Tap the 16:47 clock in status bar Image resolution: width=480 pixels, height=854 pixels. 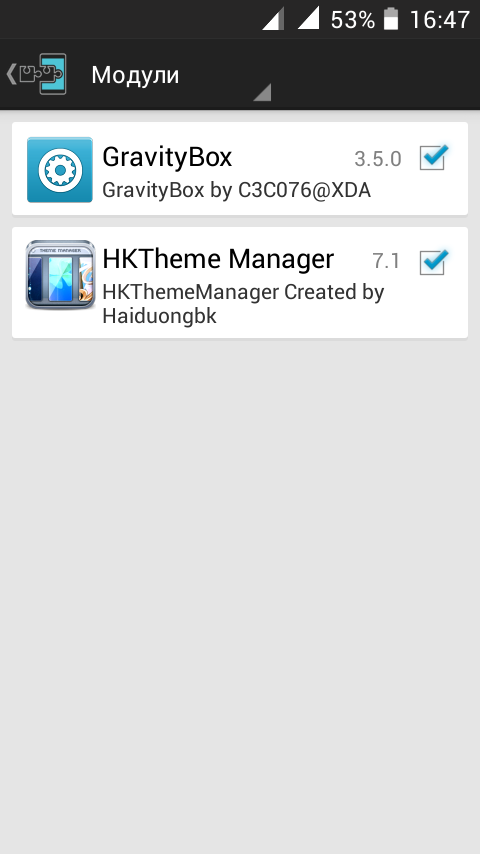[439, 20]
